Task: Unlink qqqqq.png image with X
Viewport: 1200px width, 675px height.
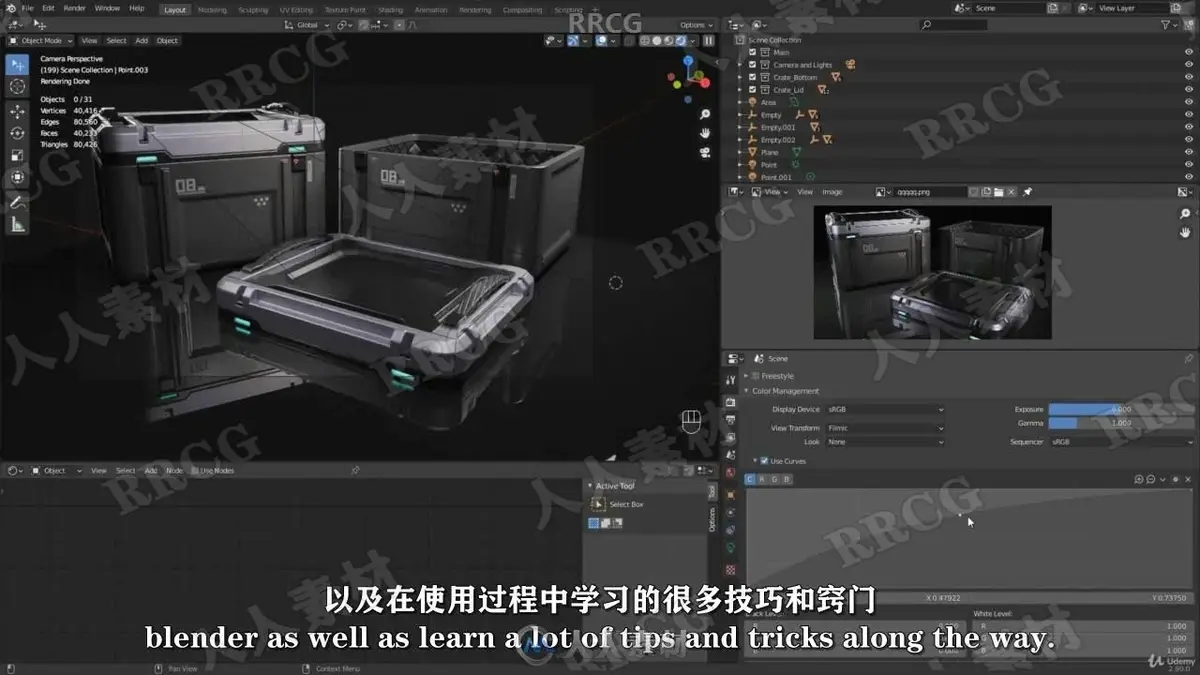Action: point(1012,191)
